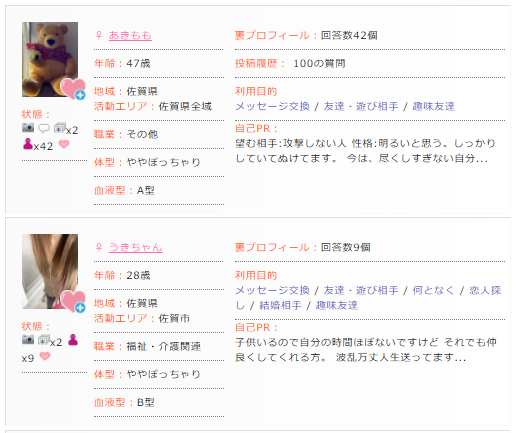The image size is (518, 433).
Task: Click the heart-plus favorite icon on うきちゃん's photo
Action: (x=73, y=301)
